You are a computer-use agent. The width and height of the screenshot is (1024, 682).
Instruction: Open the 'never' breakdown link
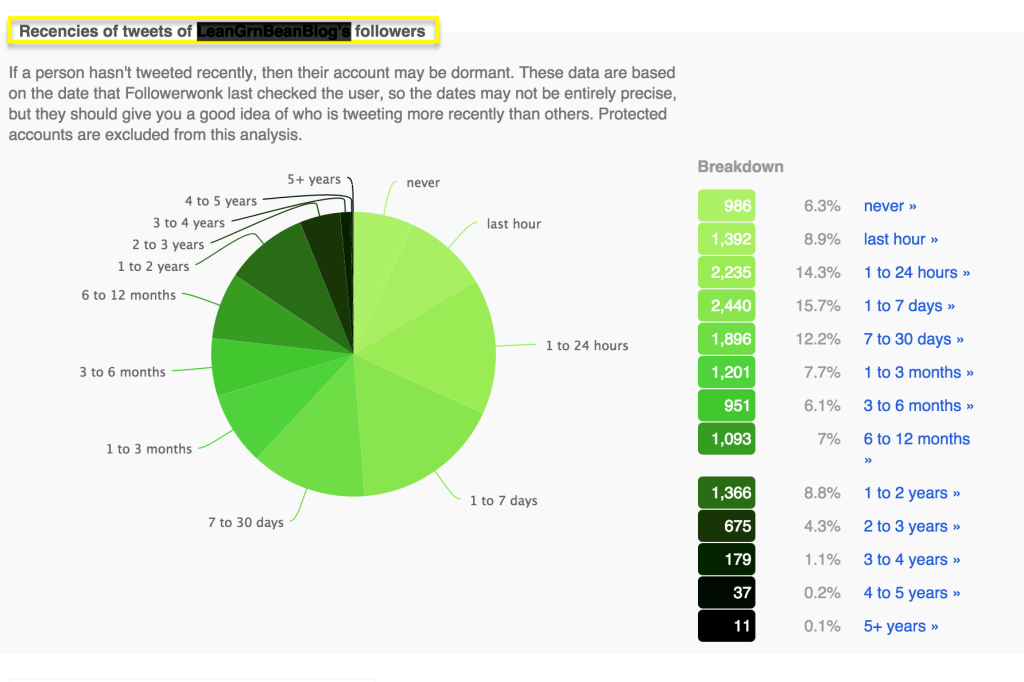890,206
